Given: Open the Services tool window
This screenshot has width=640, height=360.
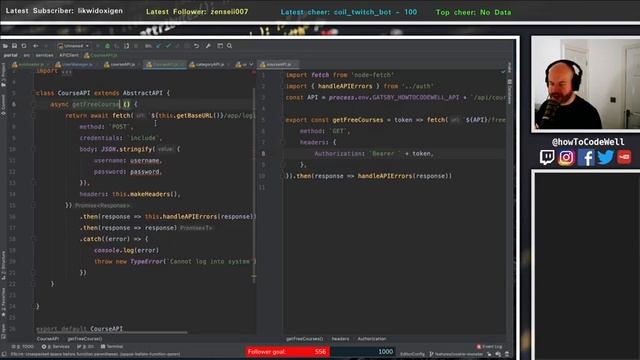Looking at the screenshot, I should (x=56, y=347).
